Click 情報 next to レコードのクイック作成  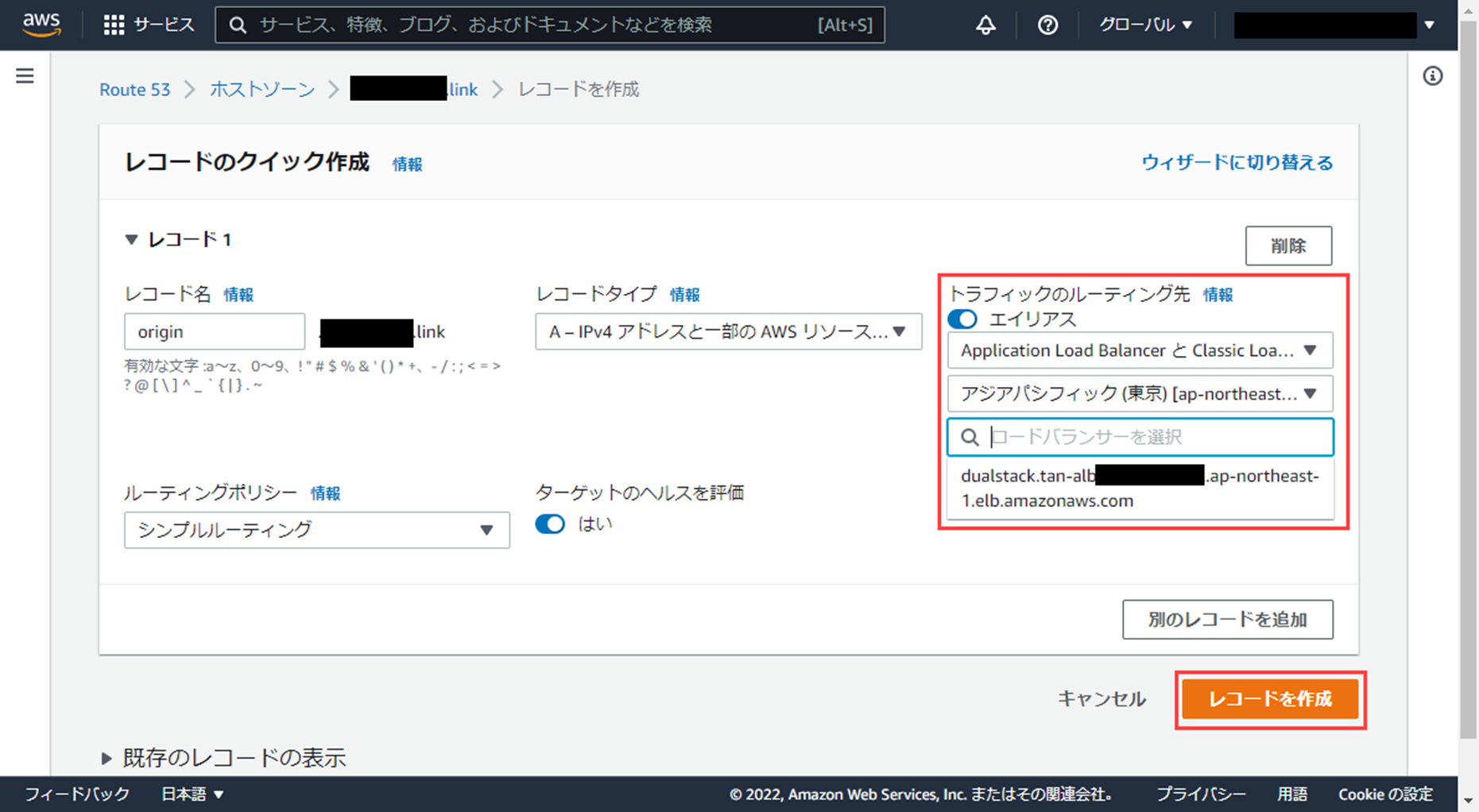point(407,164)
